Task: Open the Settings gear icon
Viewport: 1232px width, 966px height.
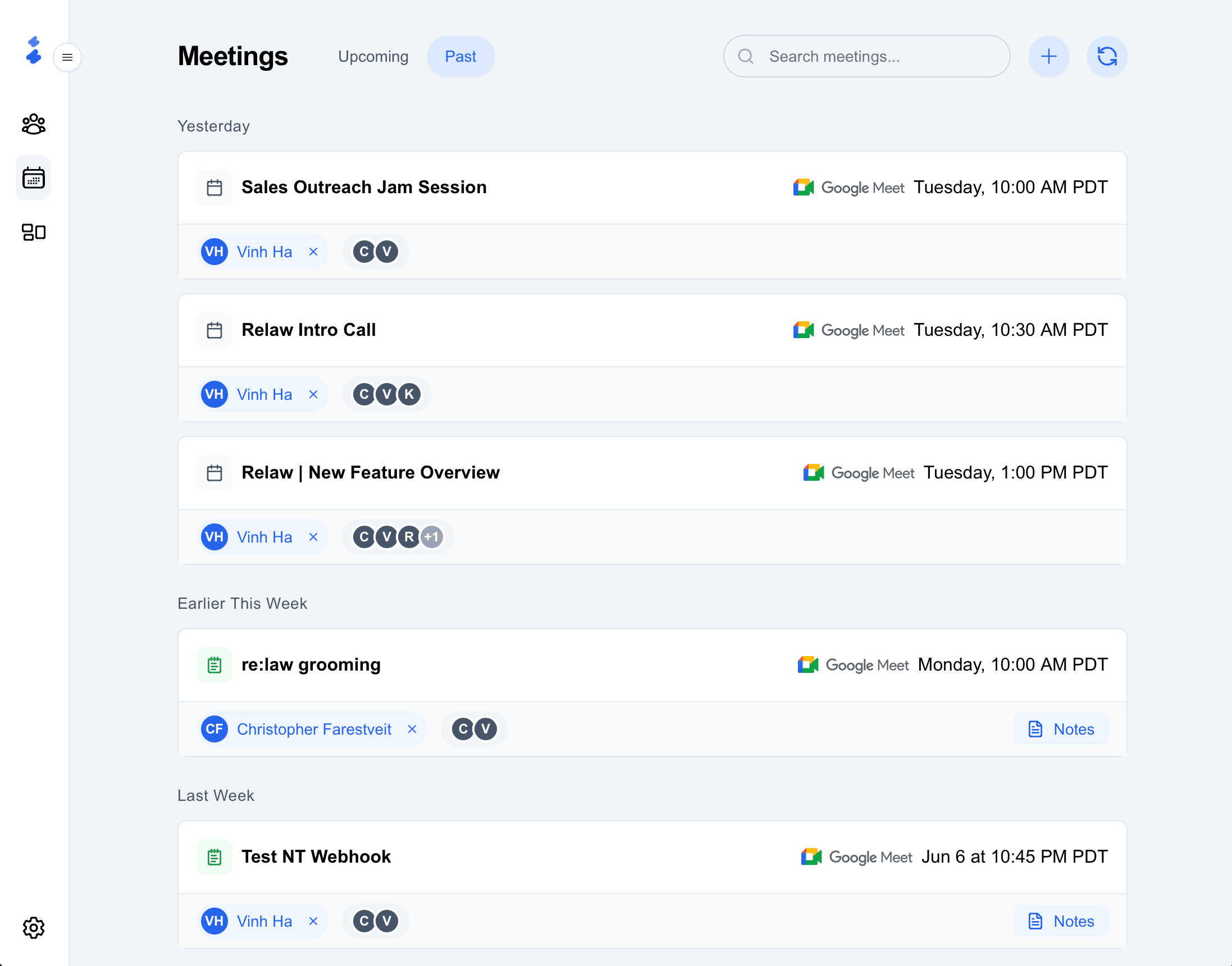Action: pos(33,928)
